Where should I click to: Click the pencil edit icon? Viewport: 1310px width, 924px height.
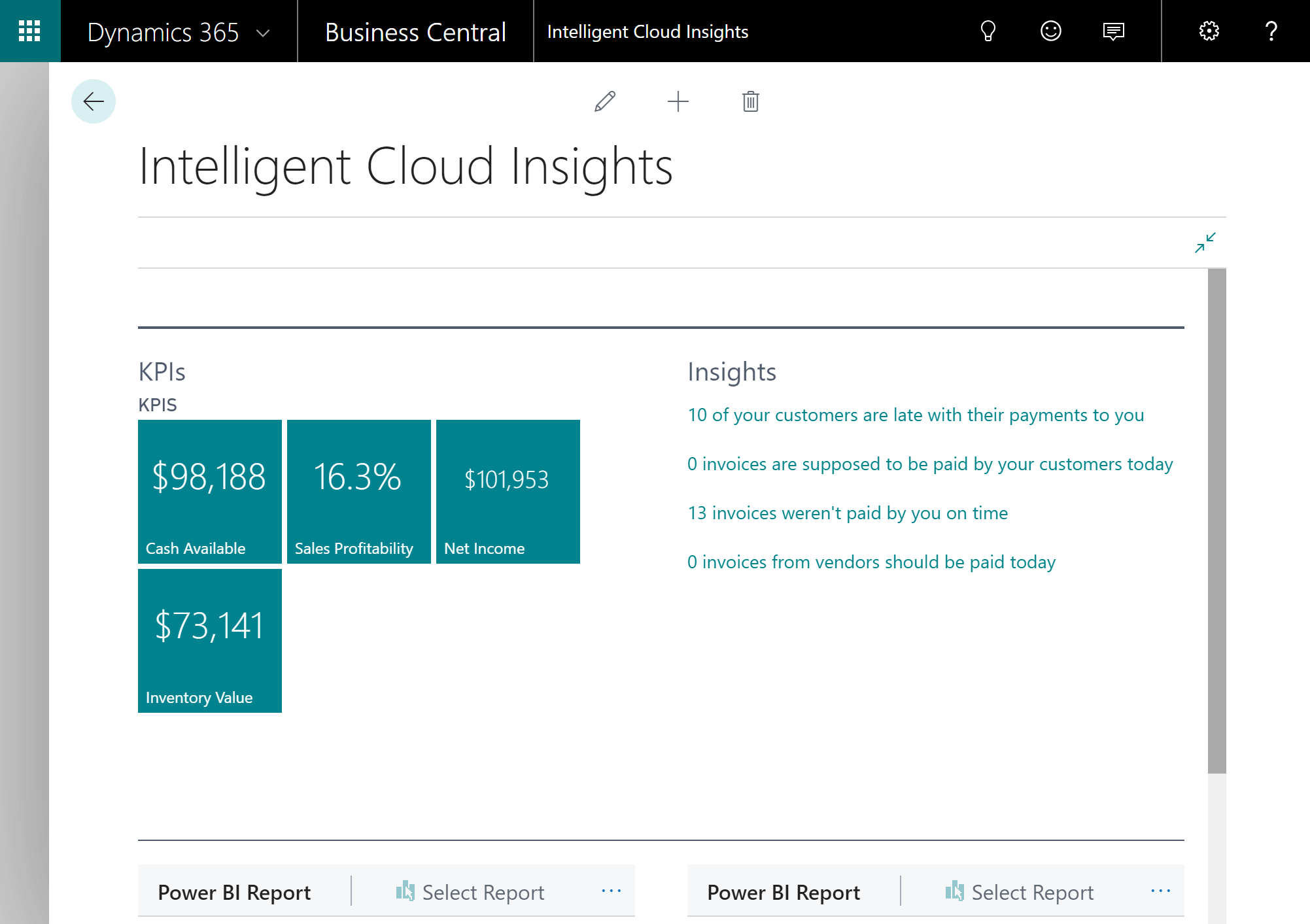(605, 101)
